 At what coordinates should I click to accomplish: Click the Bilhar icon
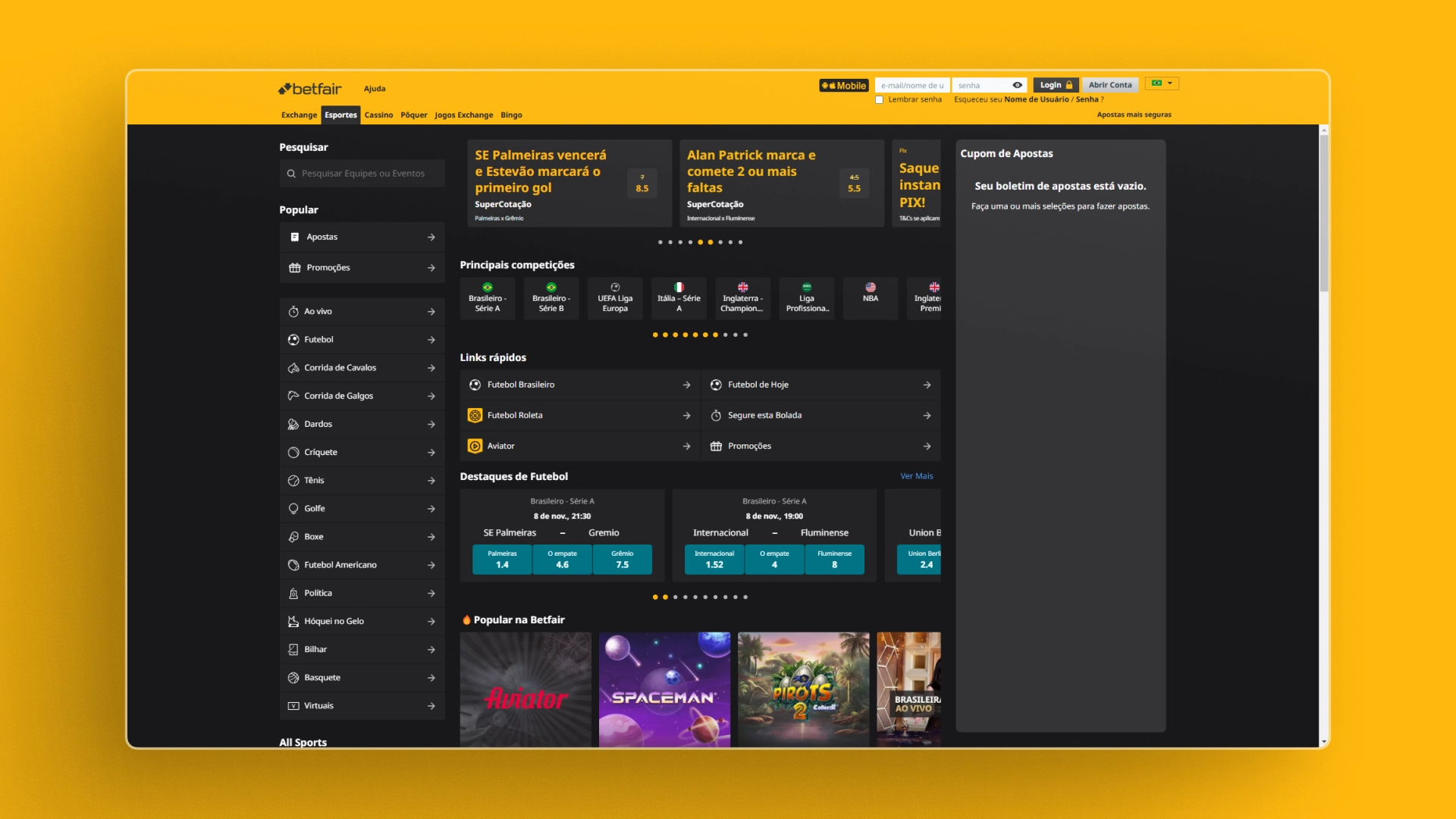tap(293, 649)
